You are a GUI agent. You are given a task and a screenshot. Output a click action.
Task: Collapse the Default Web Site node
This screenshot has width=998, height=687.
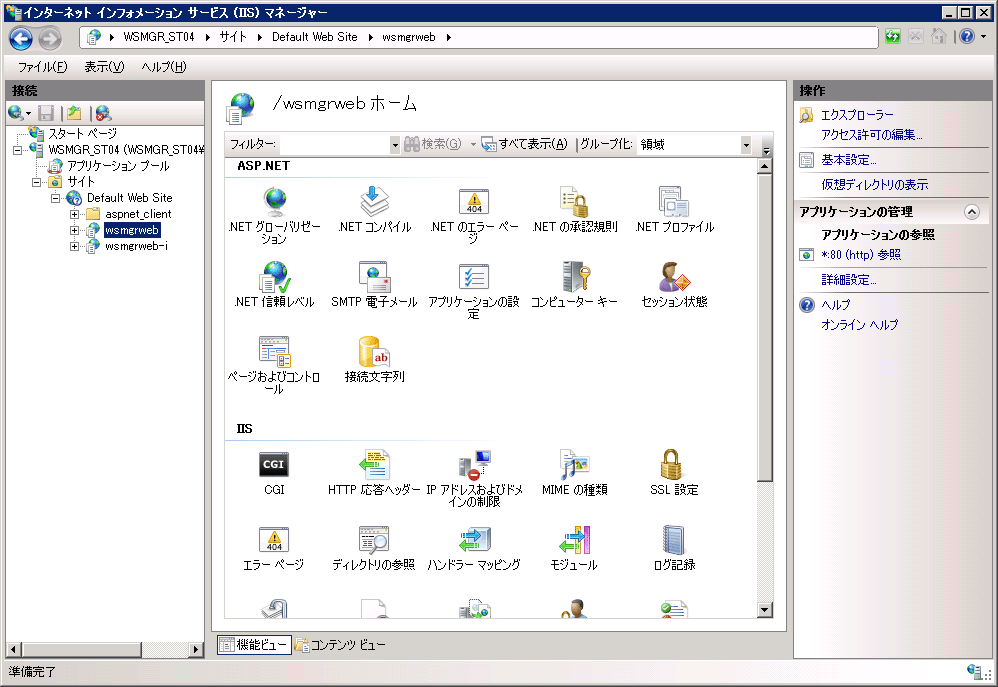click(57, 198)
